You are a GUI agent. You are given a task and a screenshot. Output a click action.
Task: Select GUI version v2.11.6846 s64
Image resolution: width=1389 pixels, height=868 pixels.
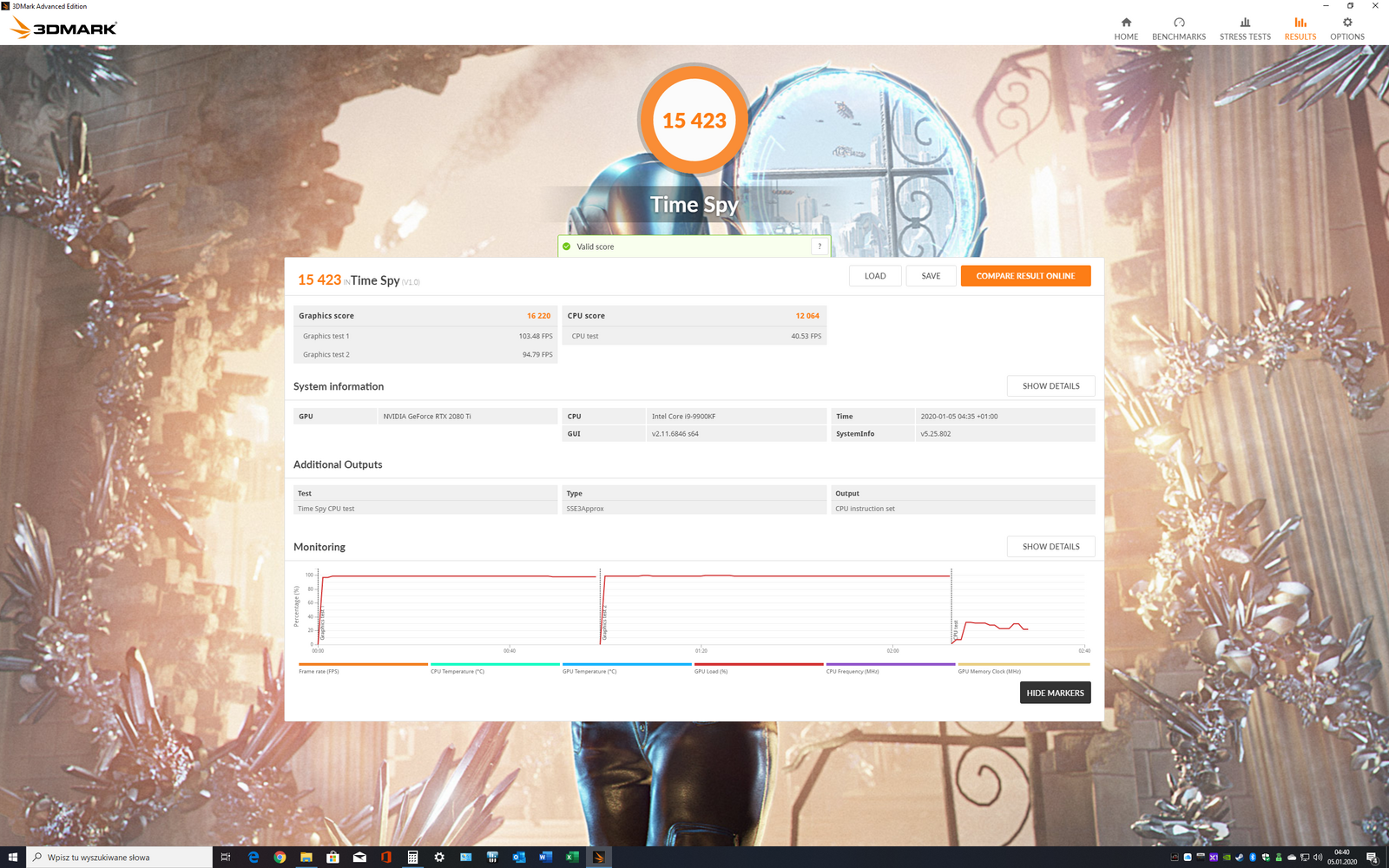pos(736,434)
